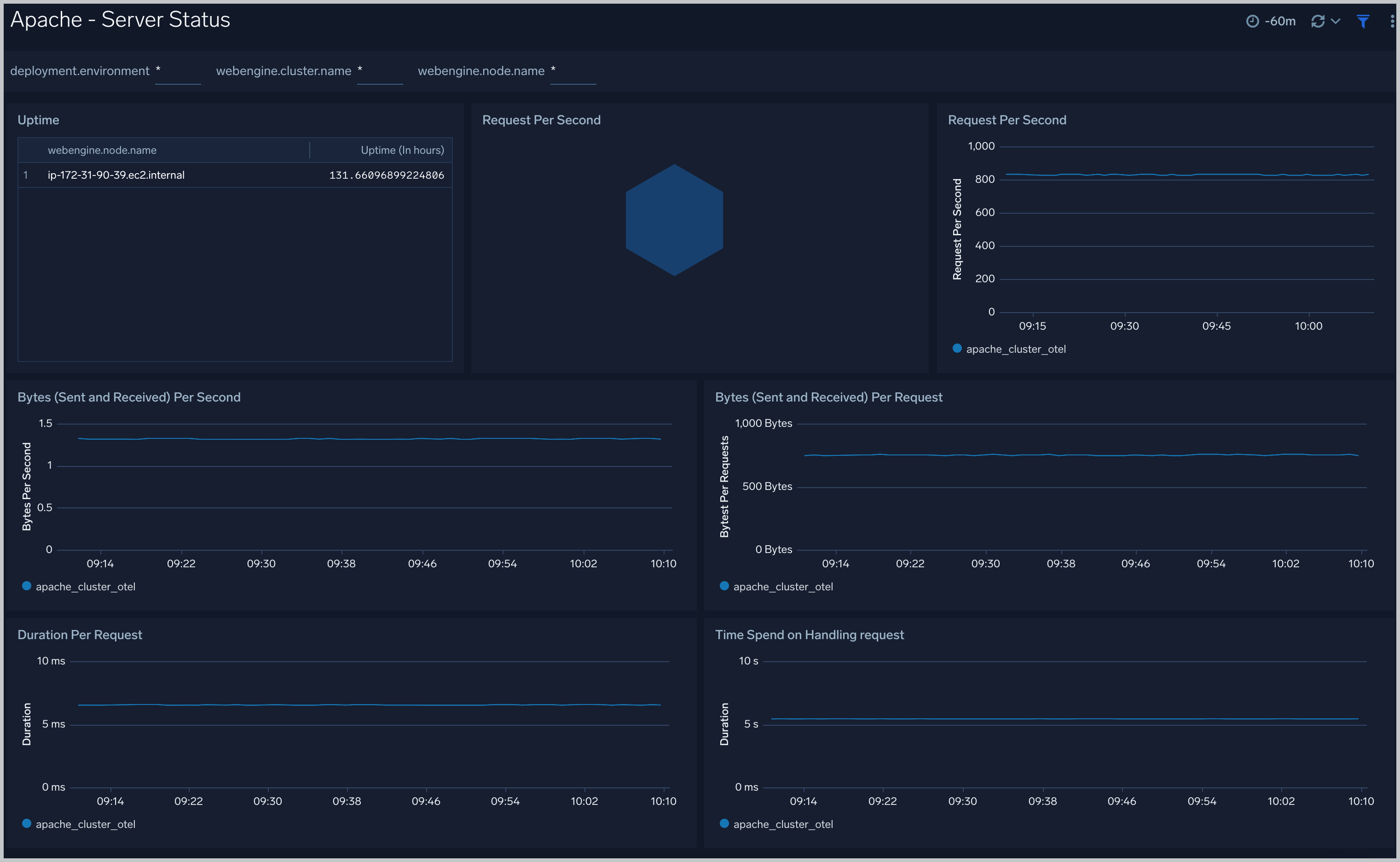Viewport: 1400px width, 862px height.
Task: Open the three-dot more options menu
Action: pyautogui.click(x=1392, y=21)
